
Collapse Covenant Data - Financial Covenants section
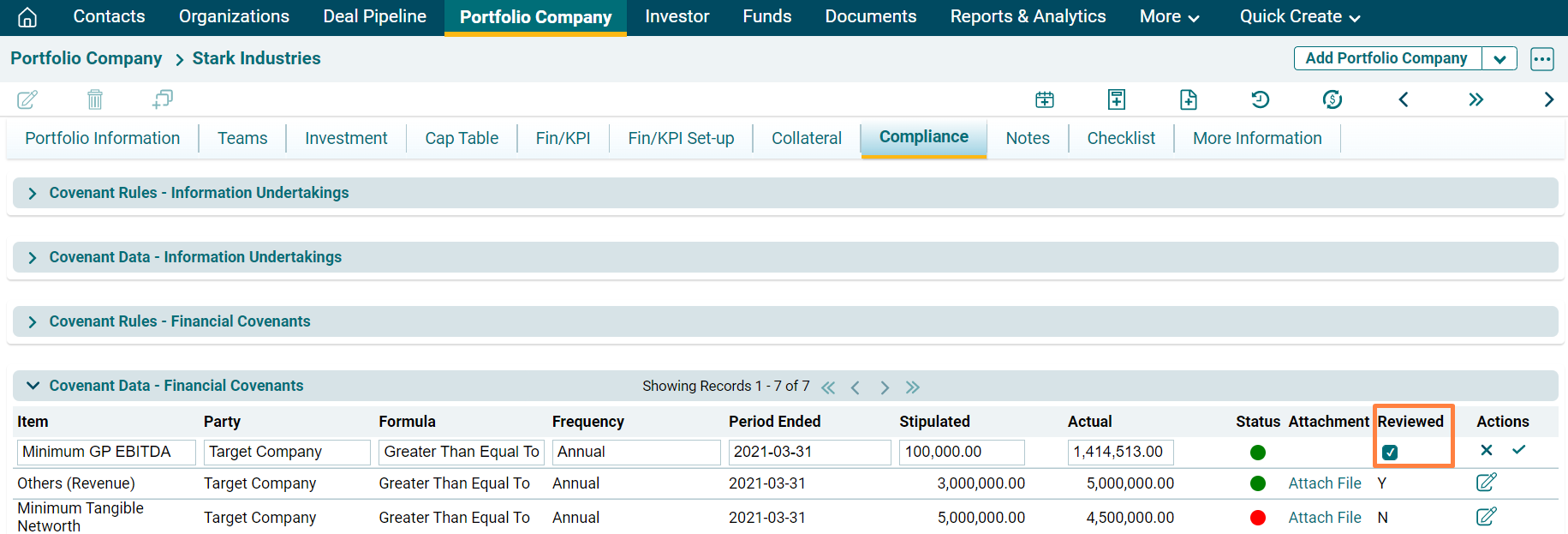click(33, 386)
